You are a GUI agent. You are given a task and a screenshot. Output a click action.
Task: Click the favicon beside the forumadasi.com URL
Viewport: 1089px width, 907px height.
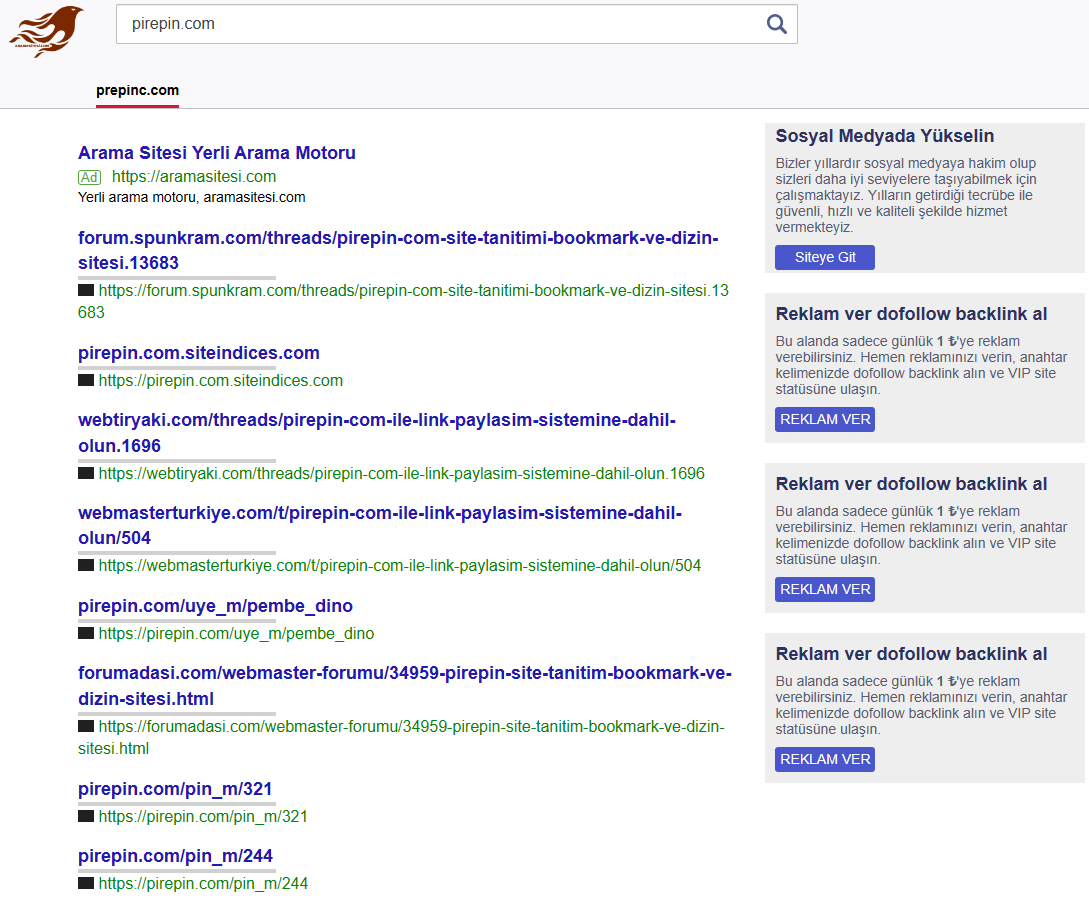tap(86, 726)
